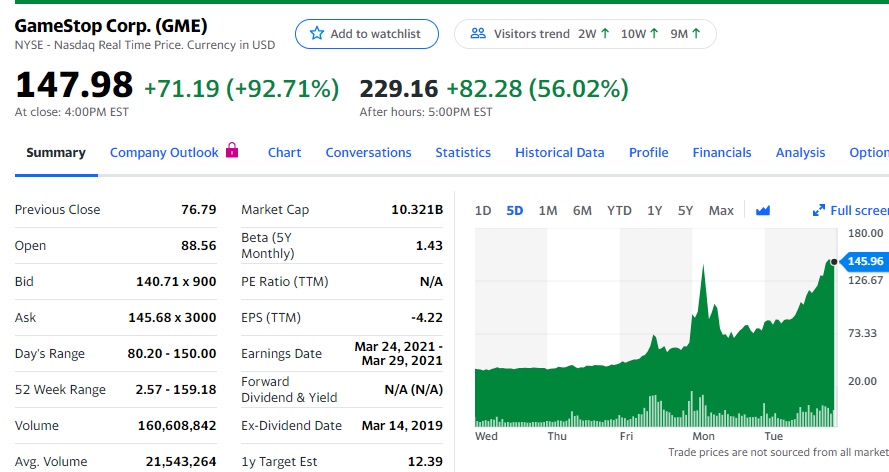Click the Add to watchlist button

coord(367,34)
